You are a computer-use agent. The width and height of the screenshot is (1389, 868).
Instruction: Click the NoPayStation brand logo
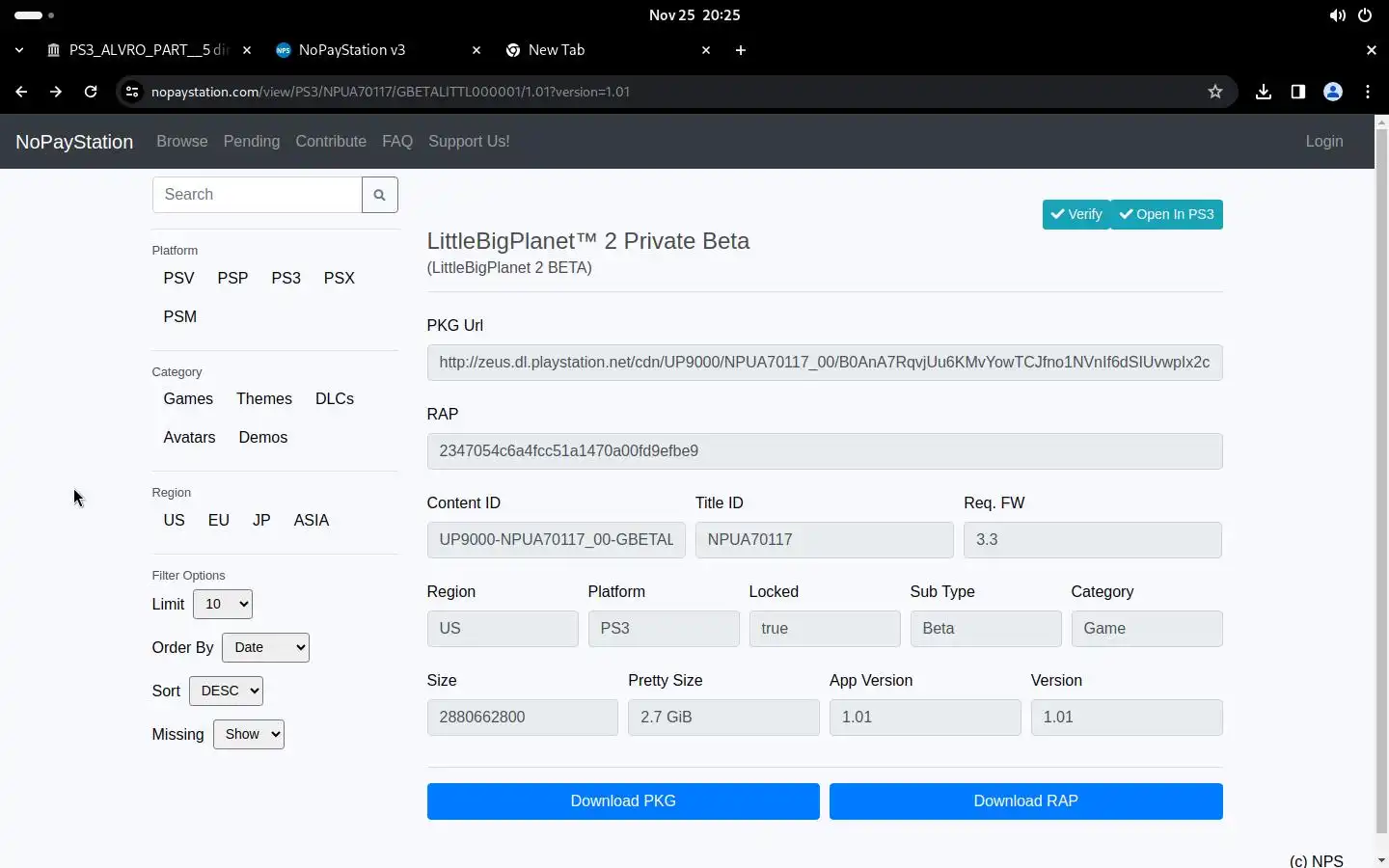coord(74,142)
